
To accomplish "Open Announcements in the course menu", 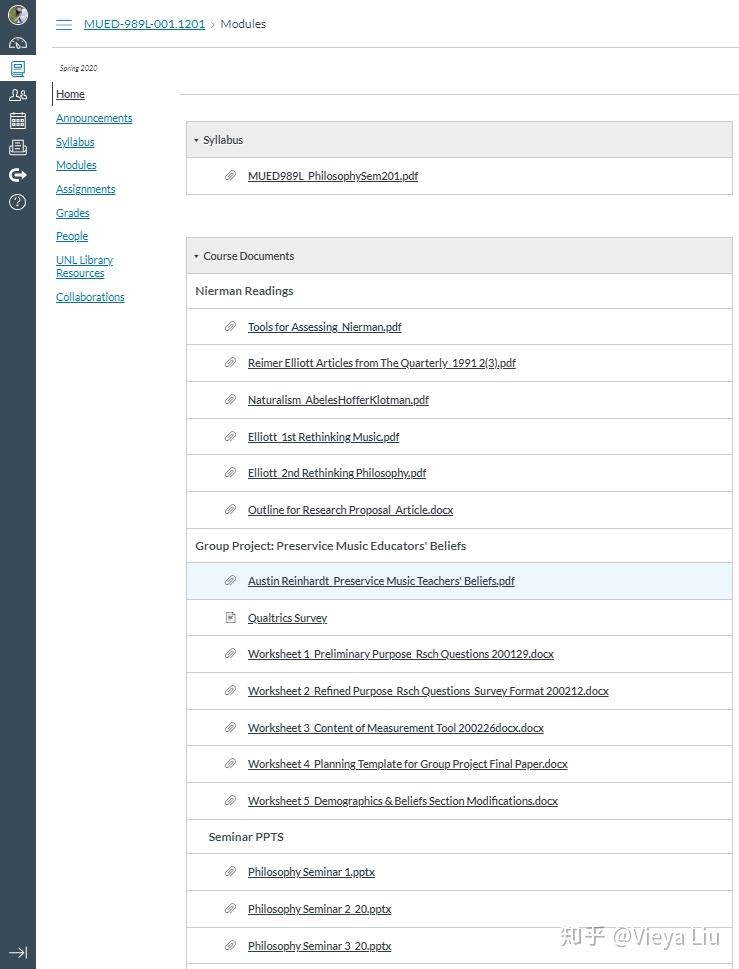I will (94, 118).
